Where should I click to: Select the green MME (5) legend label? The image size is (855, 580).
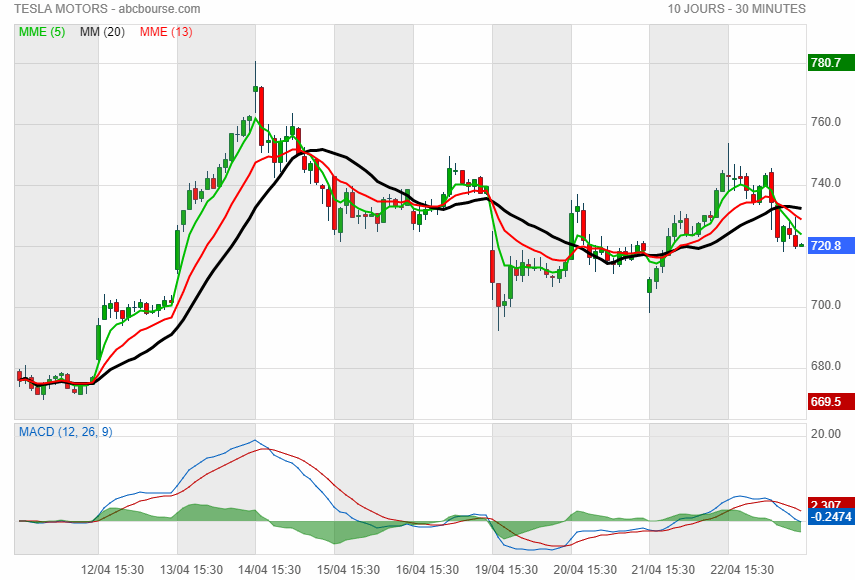(42, 32)
